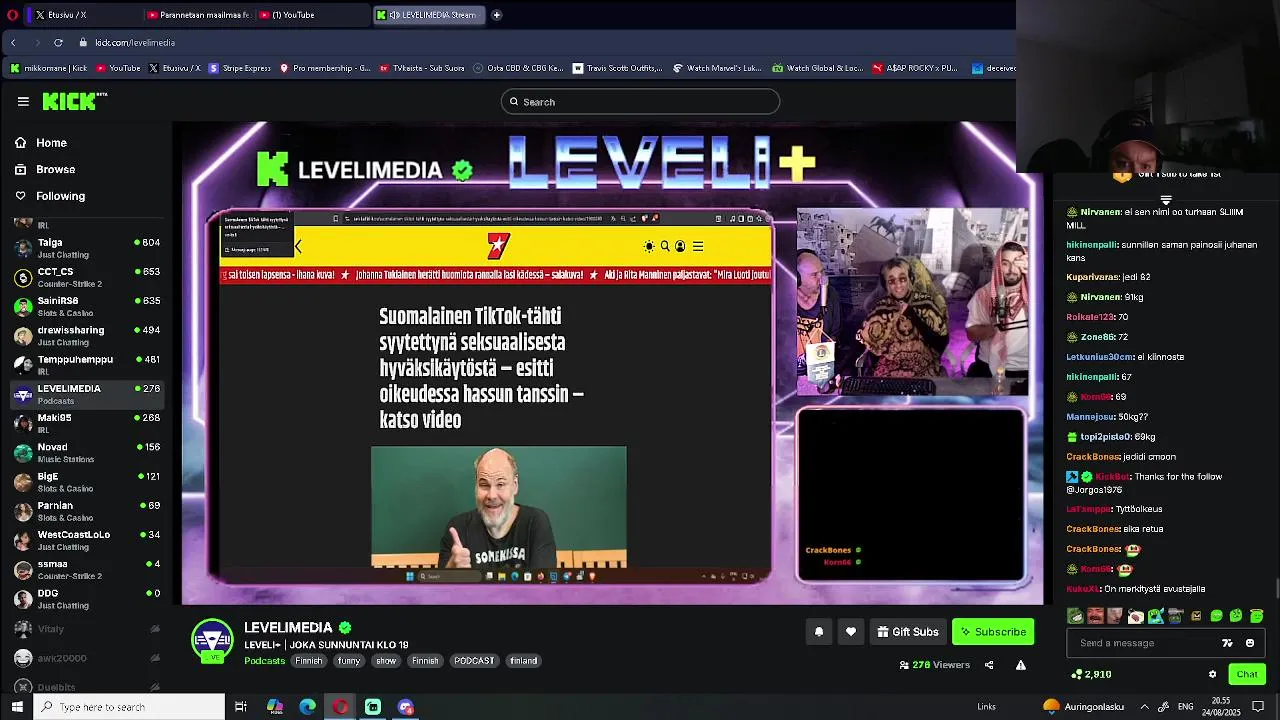Open the Windows Start menu
Image resolution: width=1280 pixels, height=720 pixels.
click(x=17, y=707)
